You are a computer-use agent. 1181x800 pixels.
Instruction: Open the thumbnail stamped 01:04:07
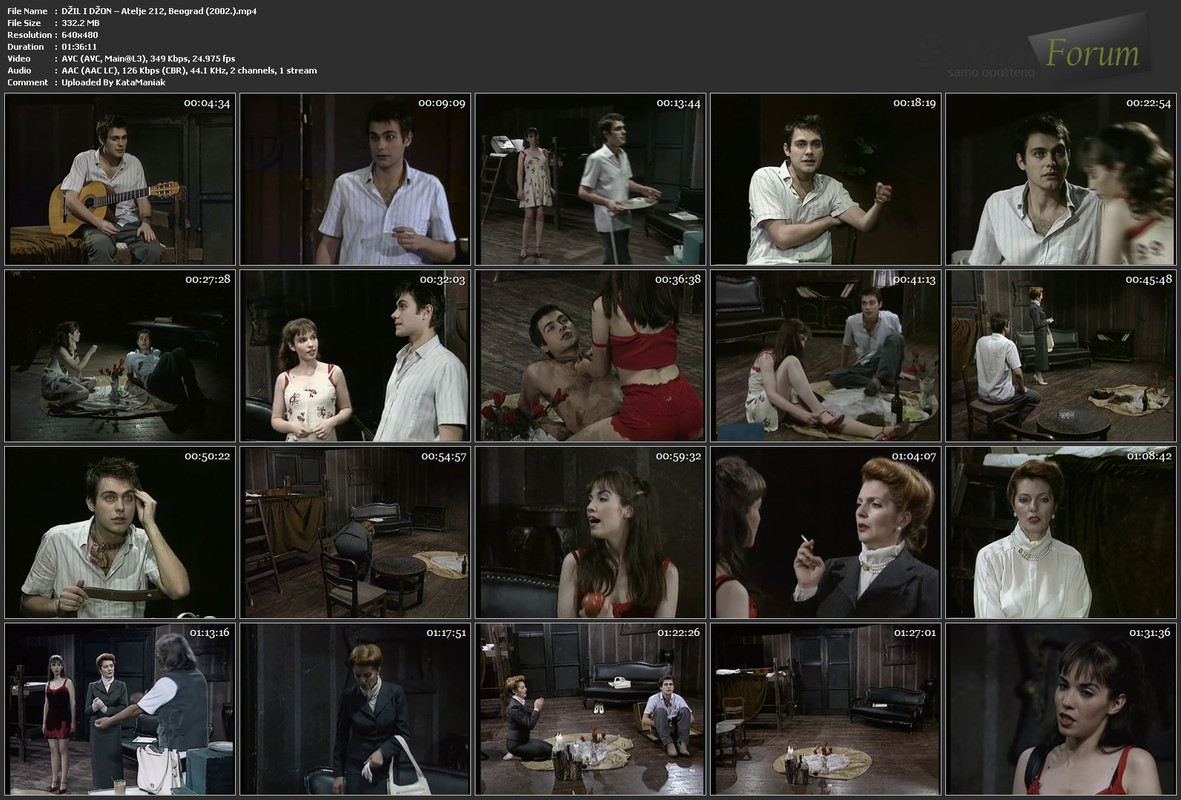[825, 533]
